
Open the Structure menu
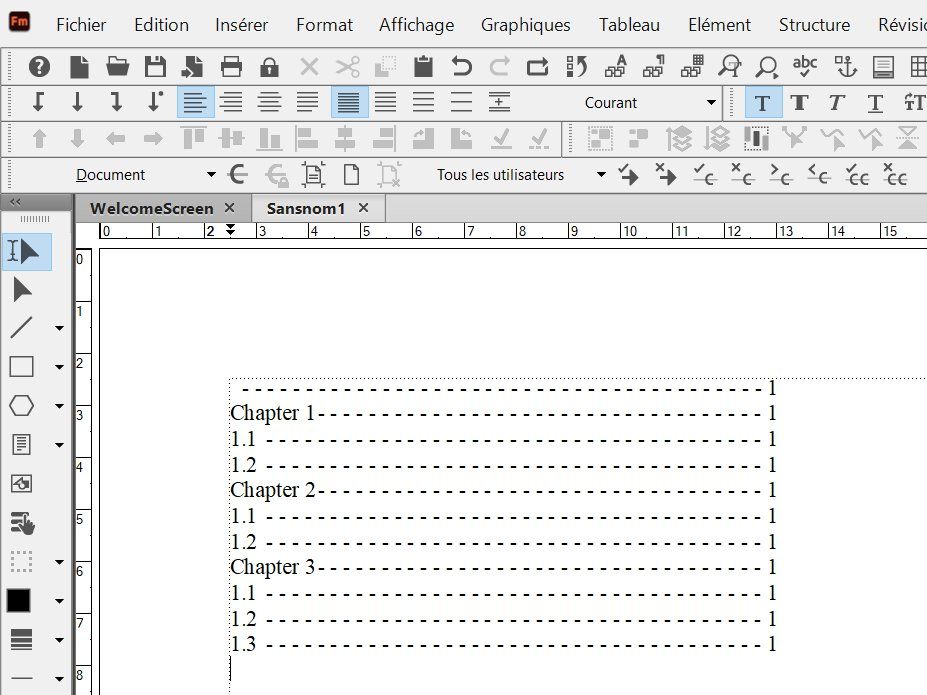click(814, 25)
